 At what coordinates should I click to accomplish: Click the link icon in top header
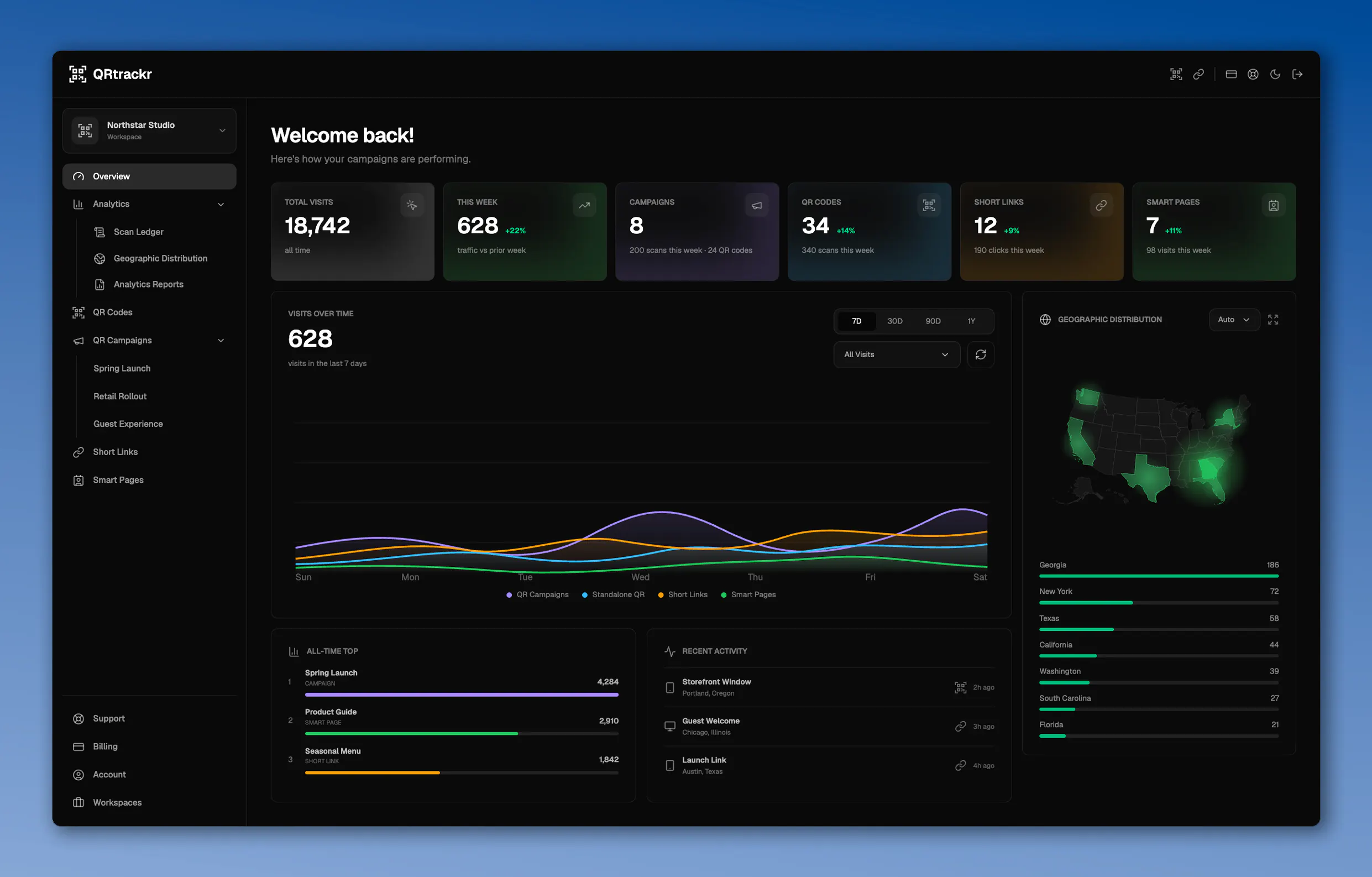point(1198,74)
